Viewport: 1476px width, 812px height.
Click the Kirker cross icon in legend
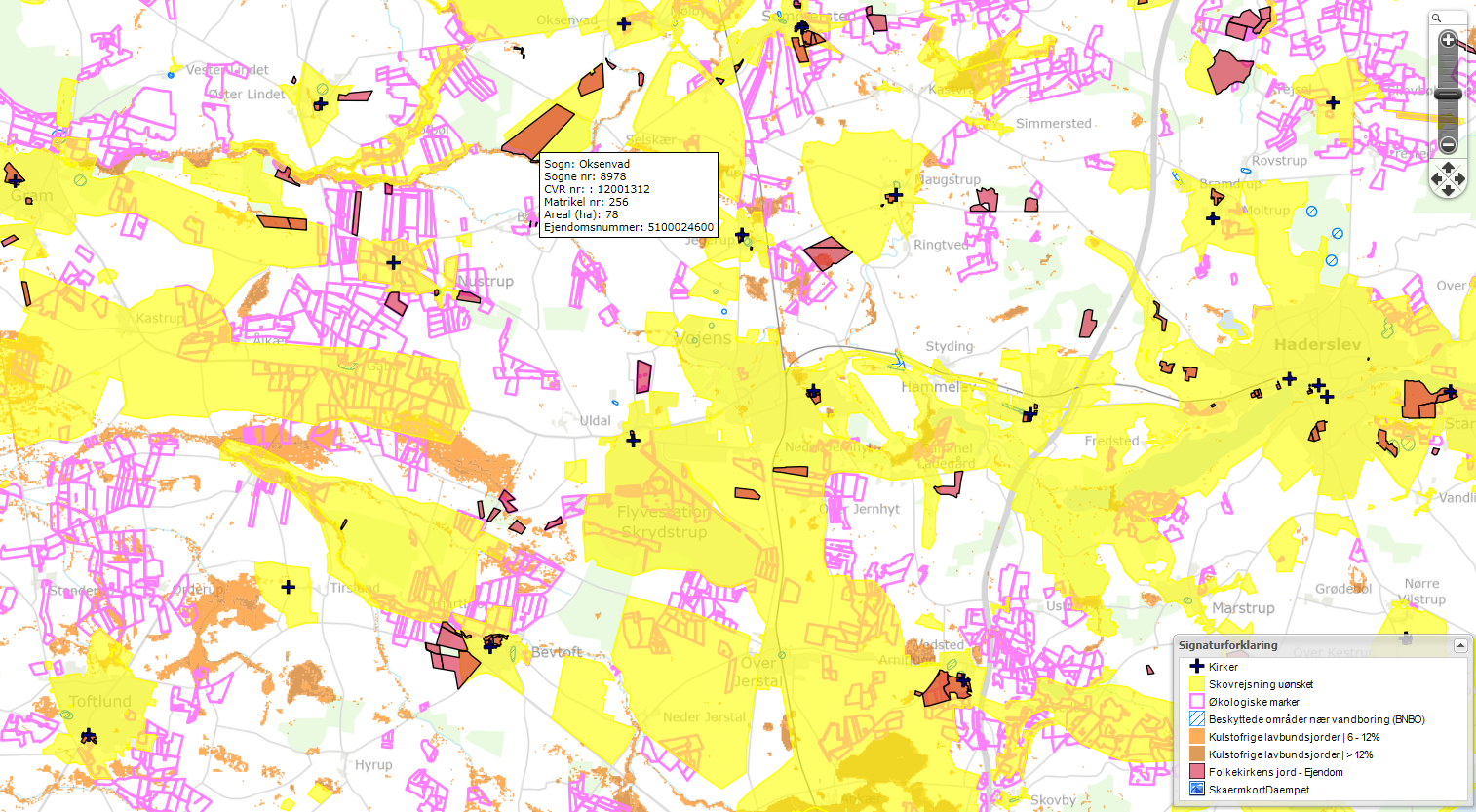click(1196, 667)
